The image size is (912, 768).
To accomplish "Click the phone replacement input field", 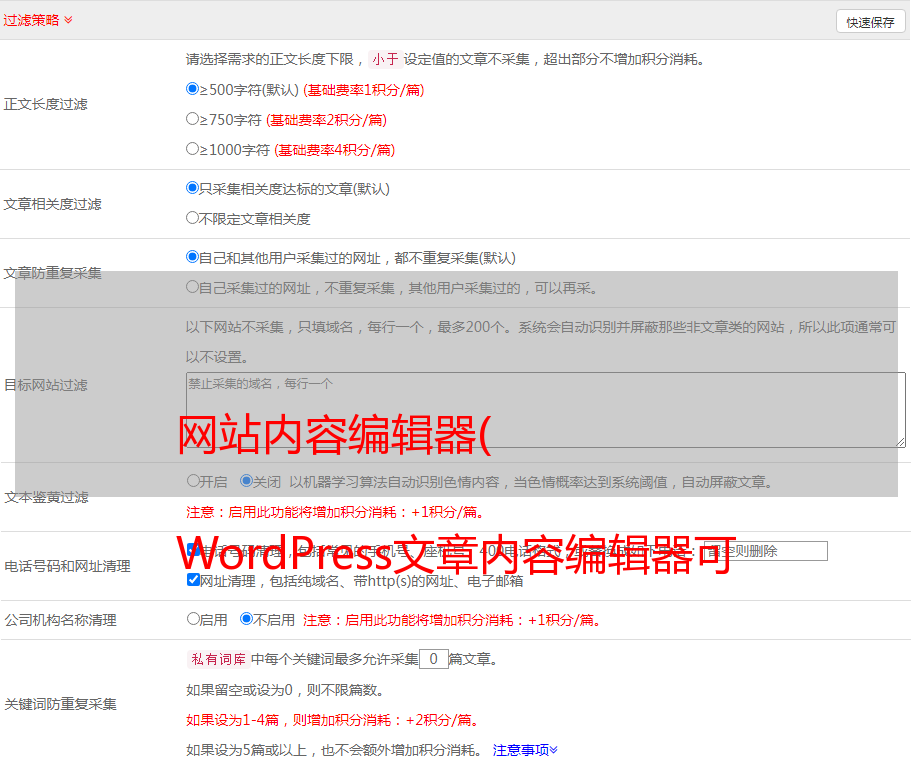I will tap(765, 551).
